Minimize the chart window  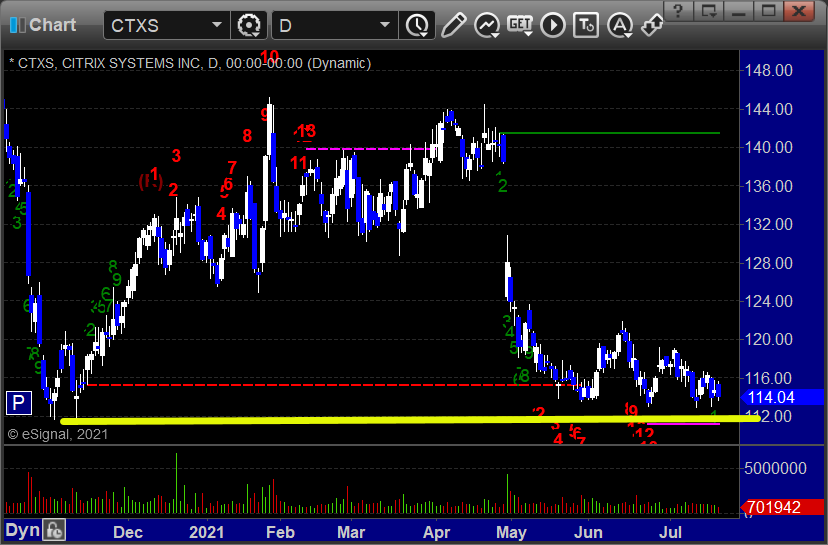(x=739, y=11)
